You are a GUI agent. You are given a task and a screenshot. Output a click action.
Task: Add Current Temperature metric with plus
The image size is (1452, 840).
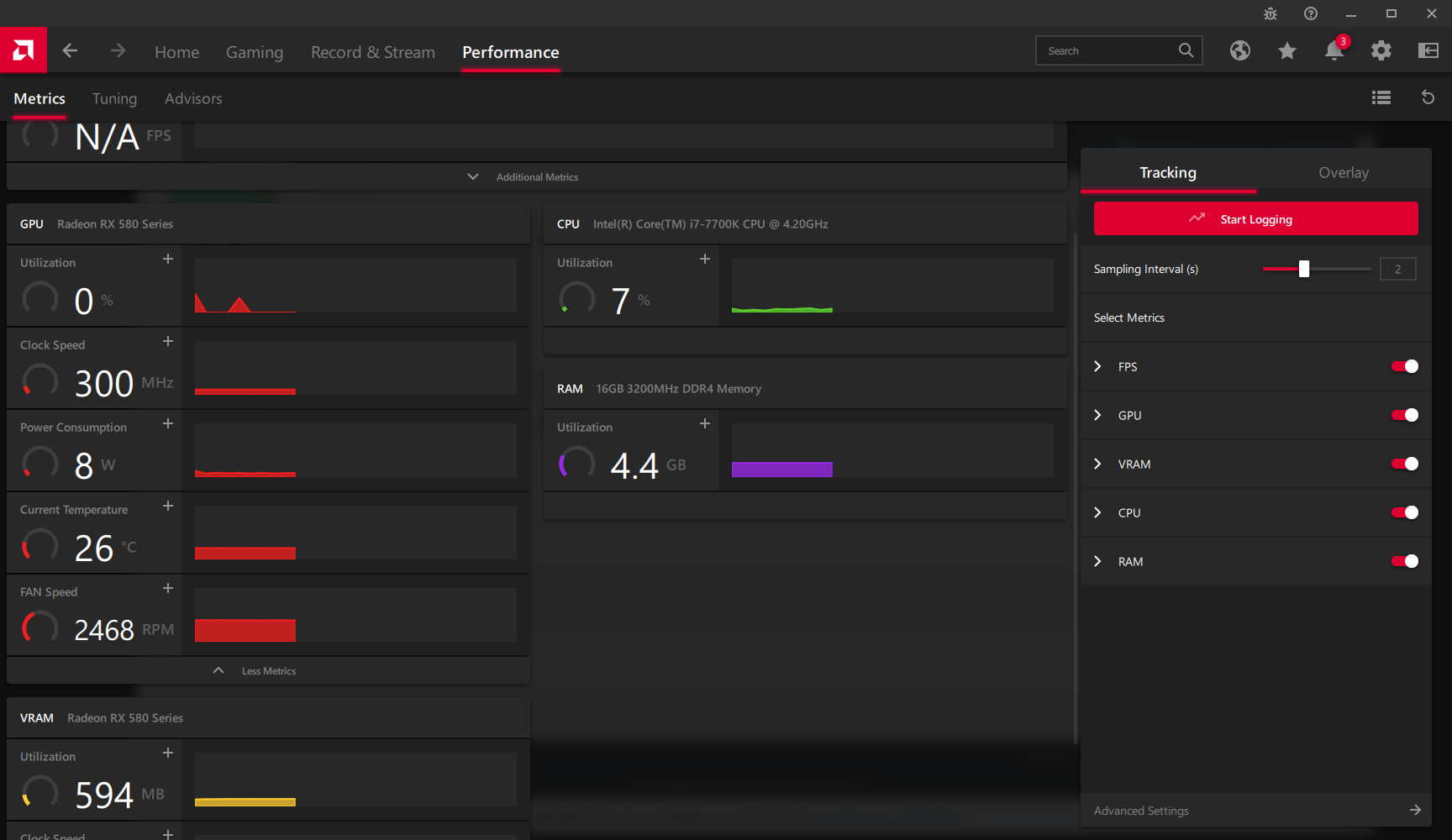(x=168, y=506)
